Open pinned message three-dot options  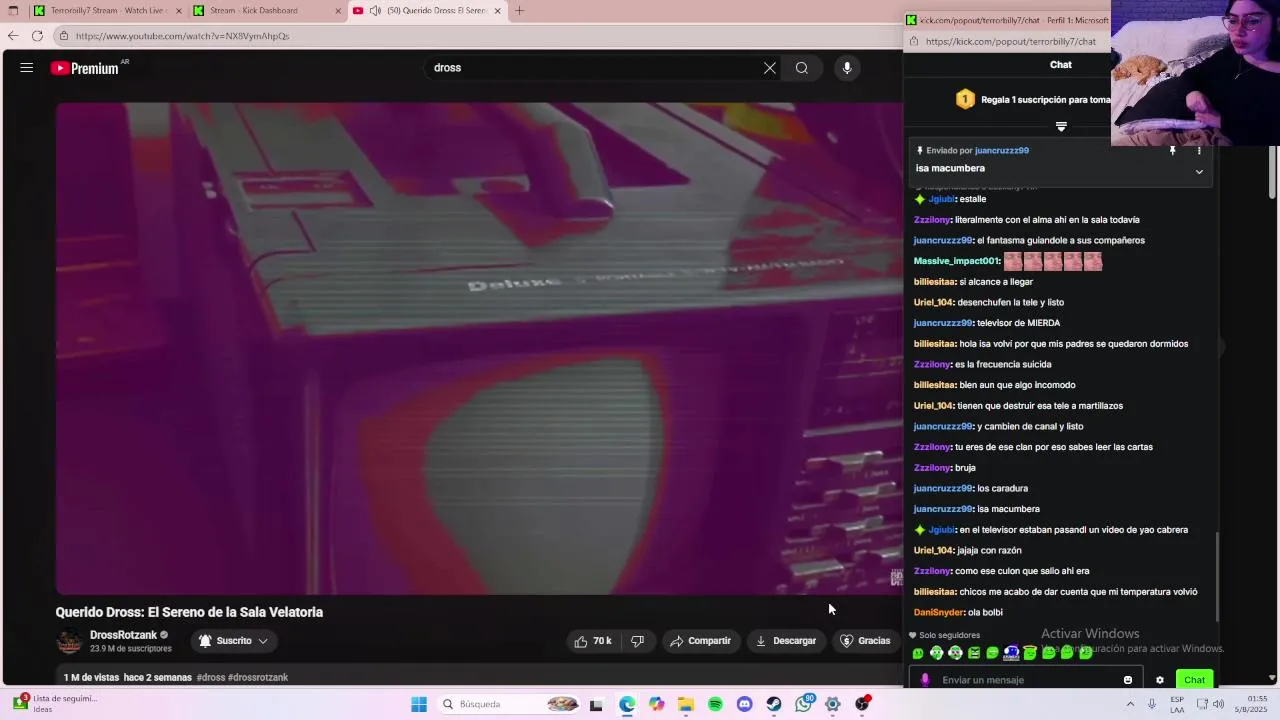pos(1199,151)
